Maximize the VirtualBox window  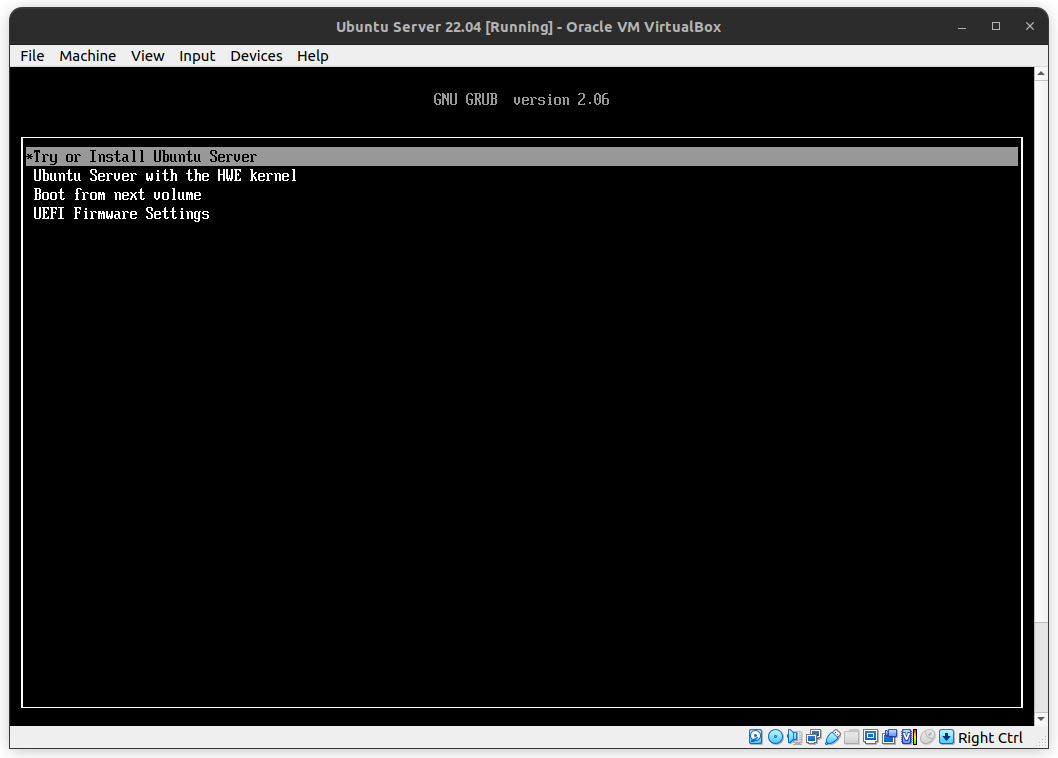pyautogui.click(x=996, y=26)
